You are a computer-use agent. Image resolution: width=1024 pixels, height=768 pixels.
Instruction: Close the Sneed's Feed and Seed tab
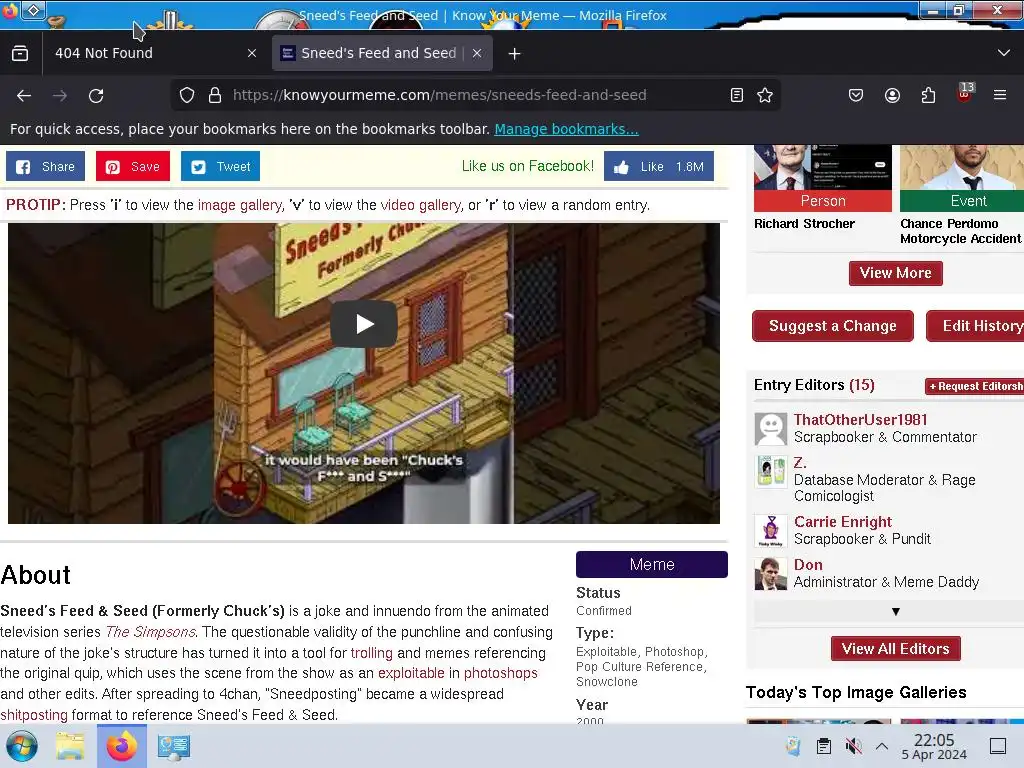click(x=477, y=54)
